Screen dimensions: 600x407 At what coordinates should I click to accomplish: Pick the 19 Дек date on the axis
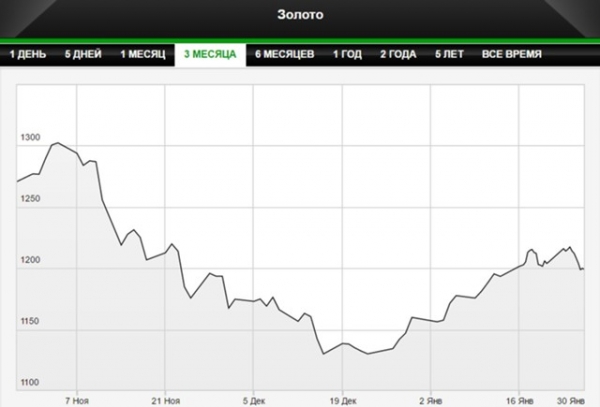pyautogui.click(x=343, y=395)
